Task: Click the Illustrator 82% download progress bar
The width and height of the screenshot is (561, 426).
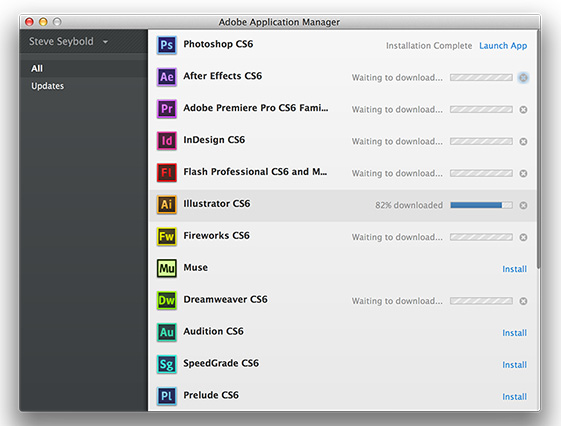Action: (x=481, y=205)
